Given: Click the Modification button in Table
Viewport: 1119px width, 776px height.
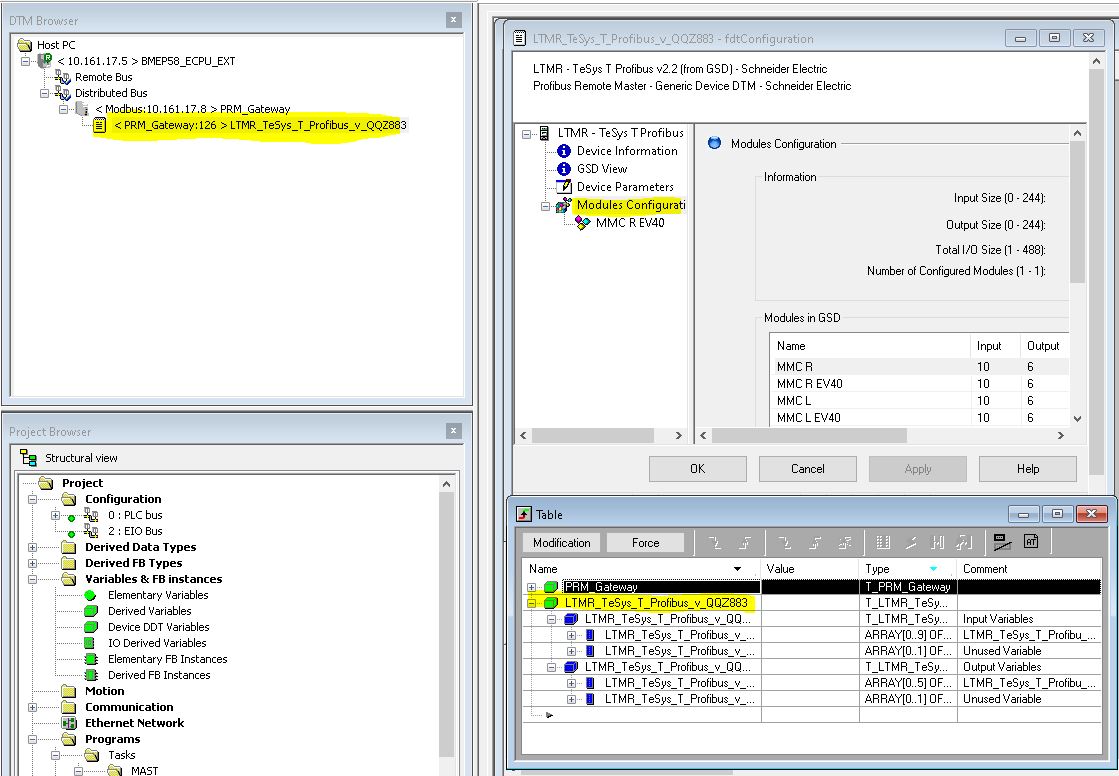Looking at the screenshot, I should tap(562, 543).
